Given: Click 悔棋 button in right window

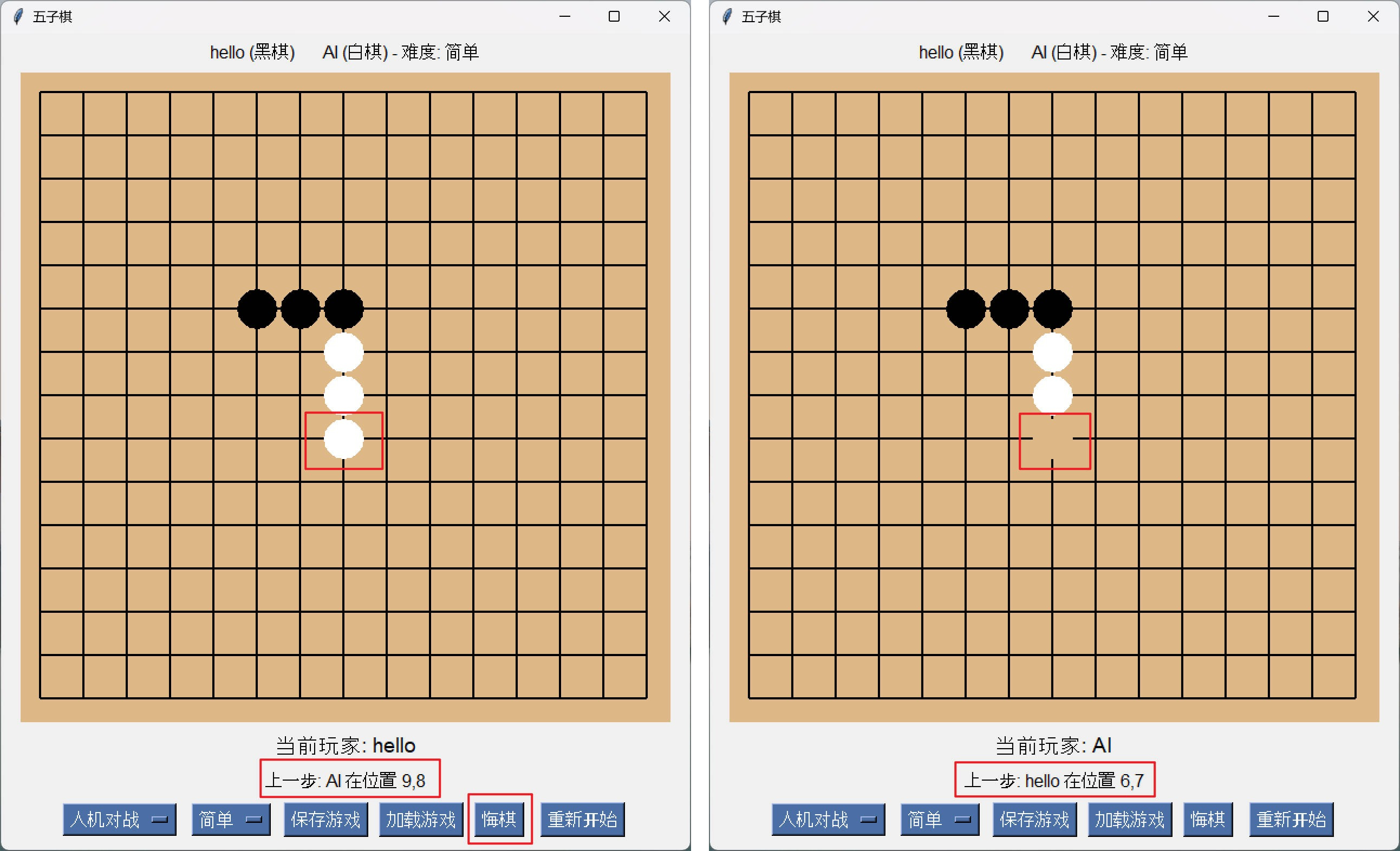Looking at the screenshot, I should (1208, 819).
